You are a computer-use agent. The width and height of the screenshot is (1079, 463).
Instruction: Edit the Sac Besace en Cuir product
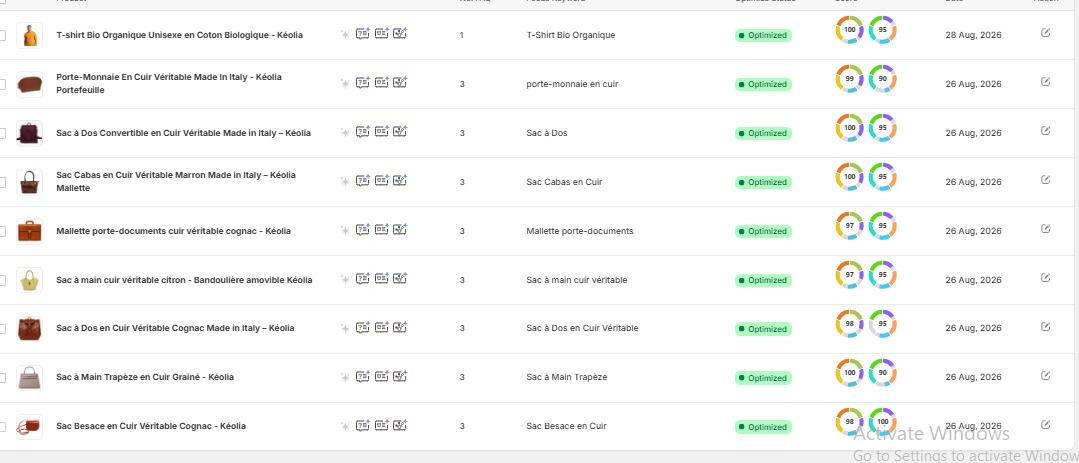coord(1045,424)
